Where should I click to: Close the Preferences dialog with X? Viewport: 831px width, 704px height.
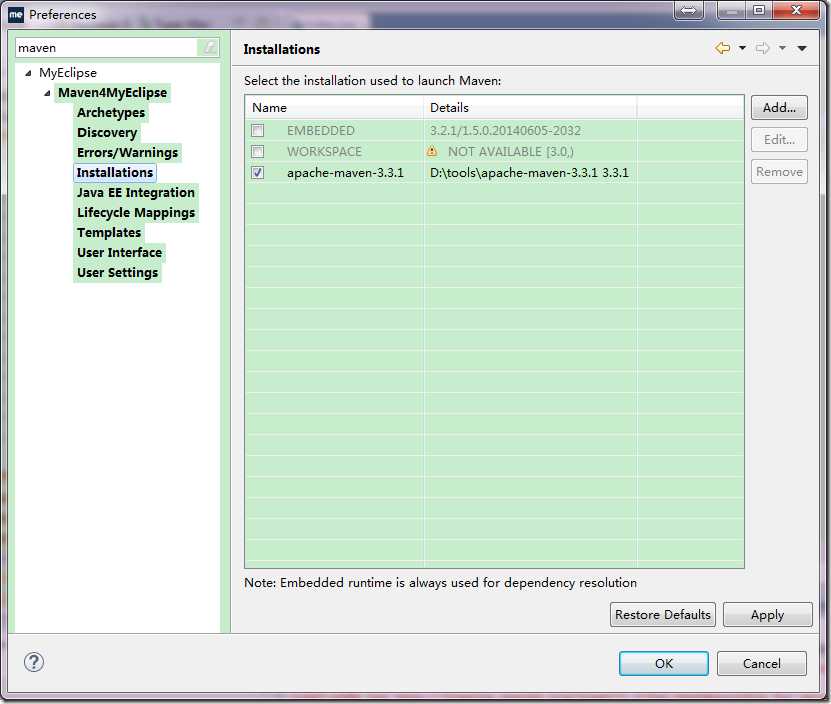click(x=796, y=11)
